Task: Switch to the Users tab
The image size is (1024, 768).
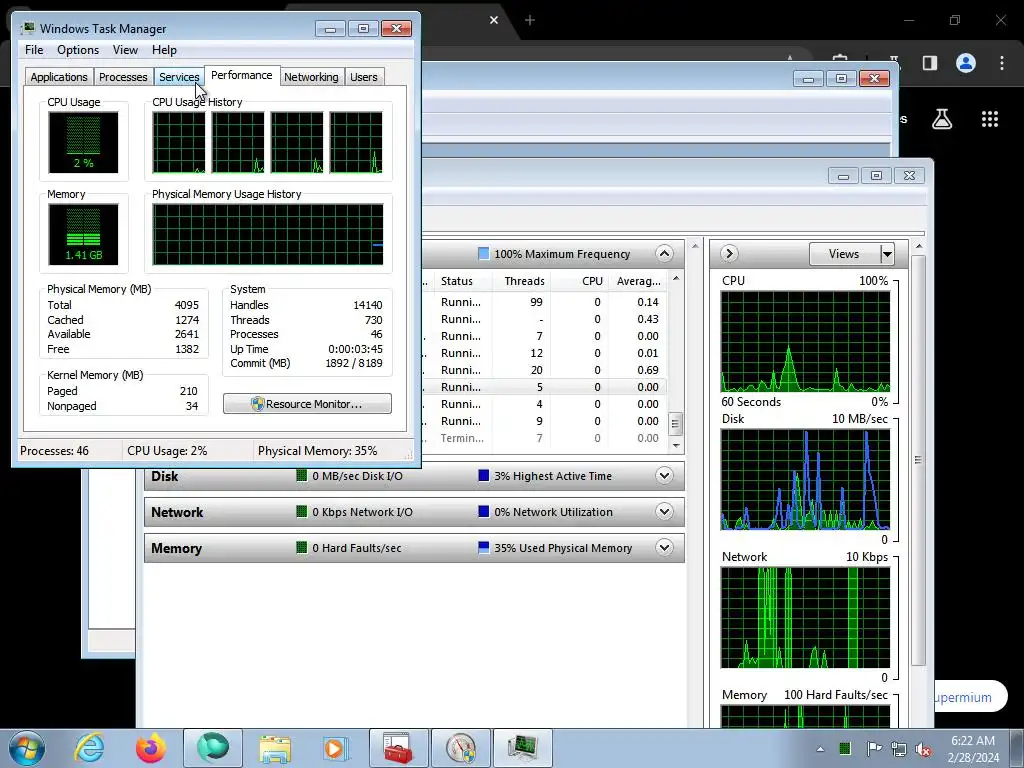Action: click(364, 77)
